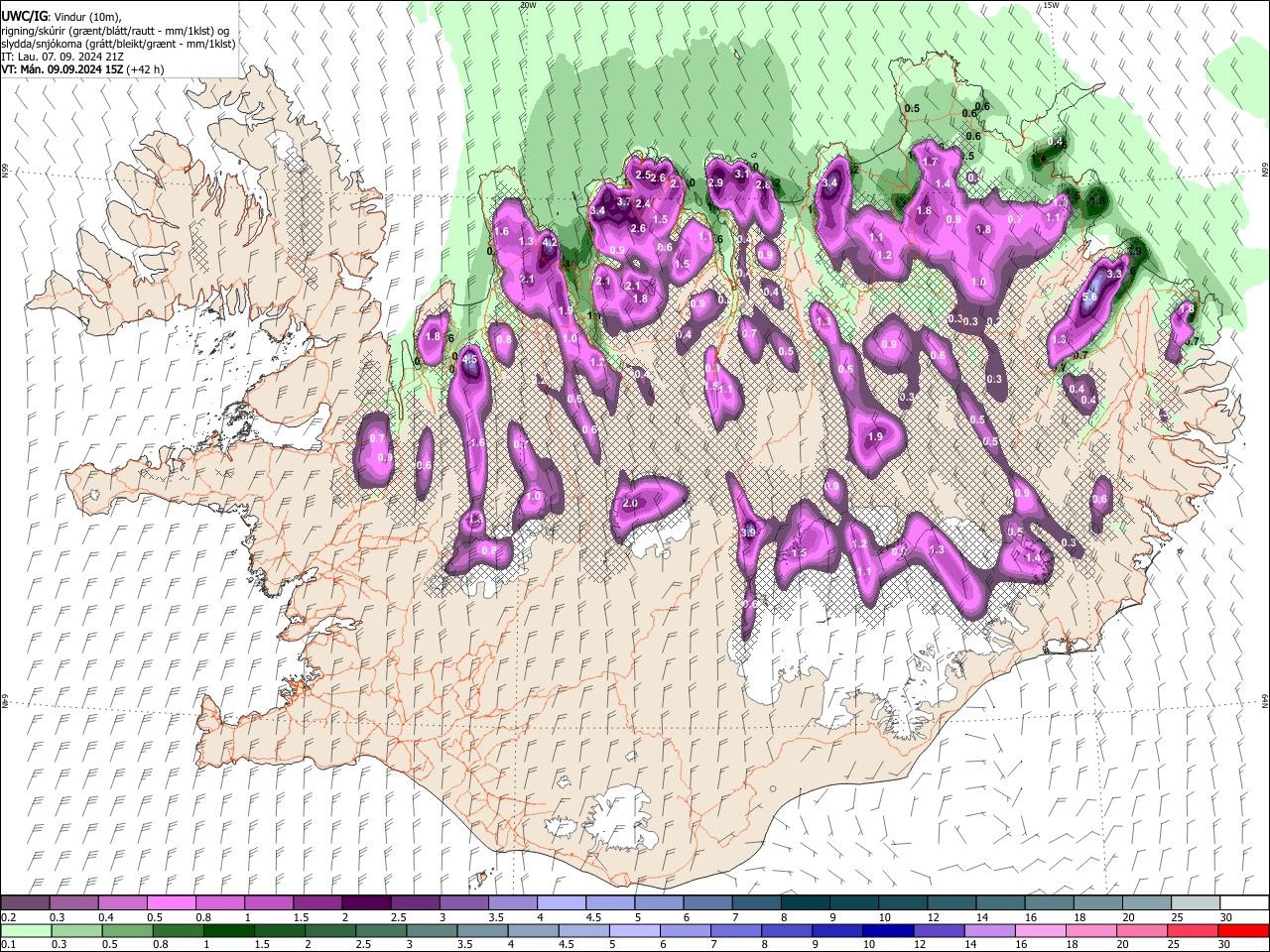Click the 'slydda/snjókoma' legend description line
This screenshot has width=1270, height=952.
[118, 44]
